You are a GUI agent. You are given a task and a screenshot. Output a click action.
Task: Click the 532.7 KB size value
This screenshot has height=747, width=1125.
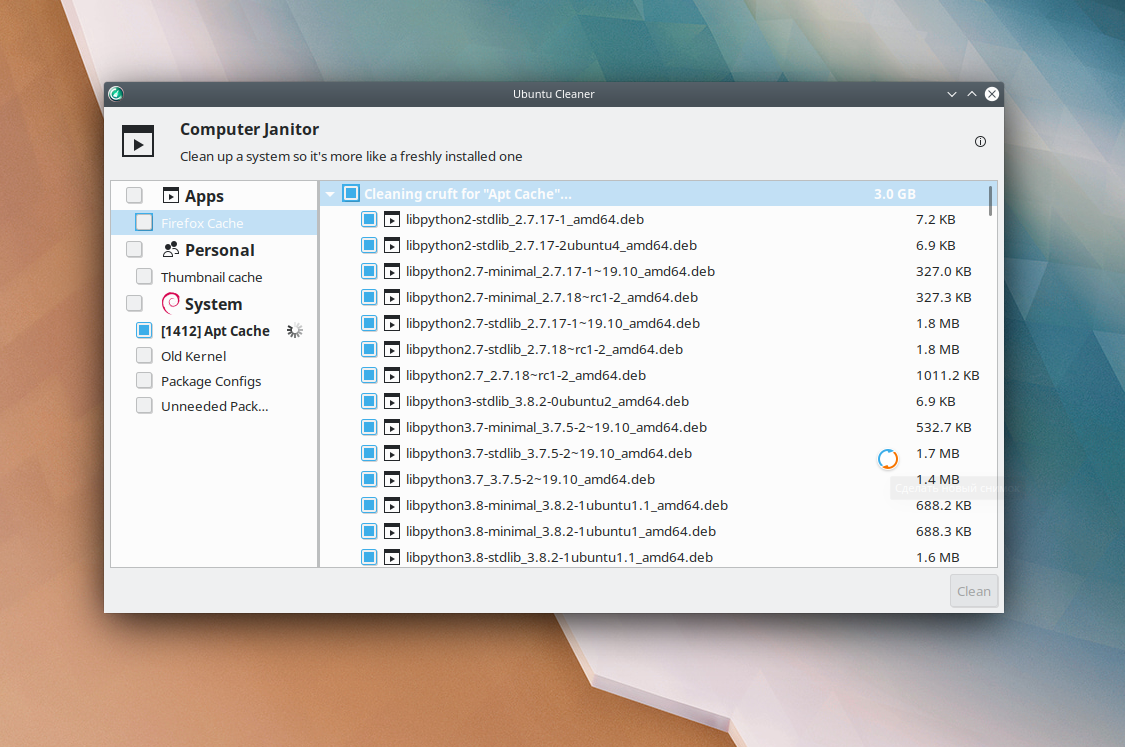943,428
